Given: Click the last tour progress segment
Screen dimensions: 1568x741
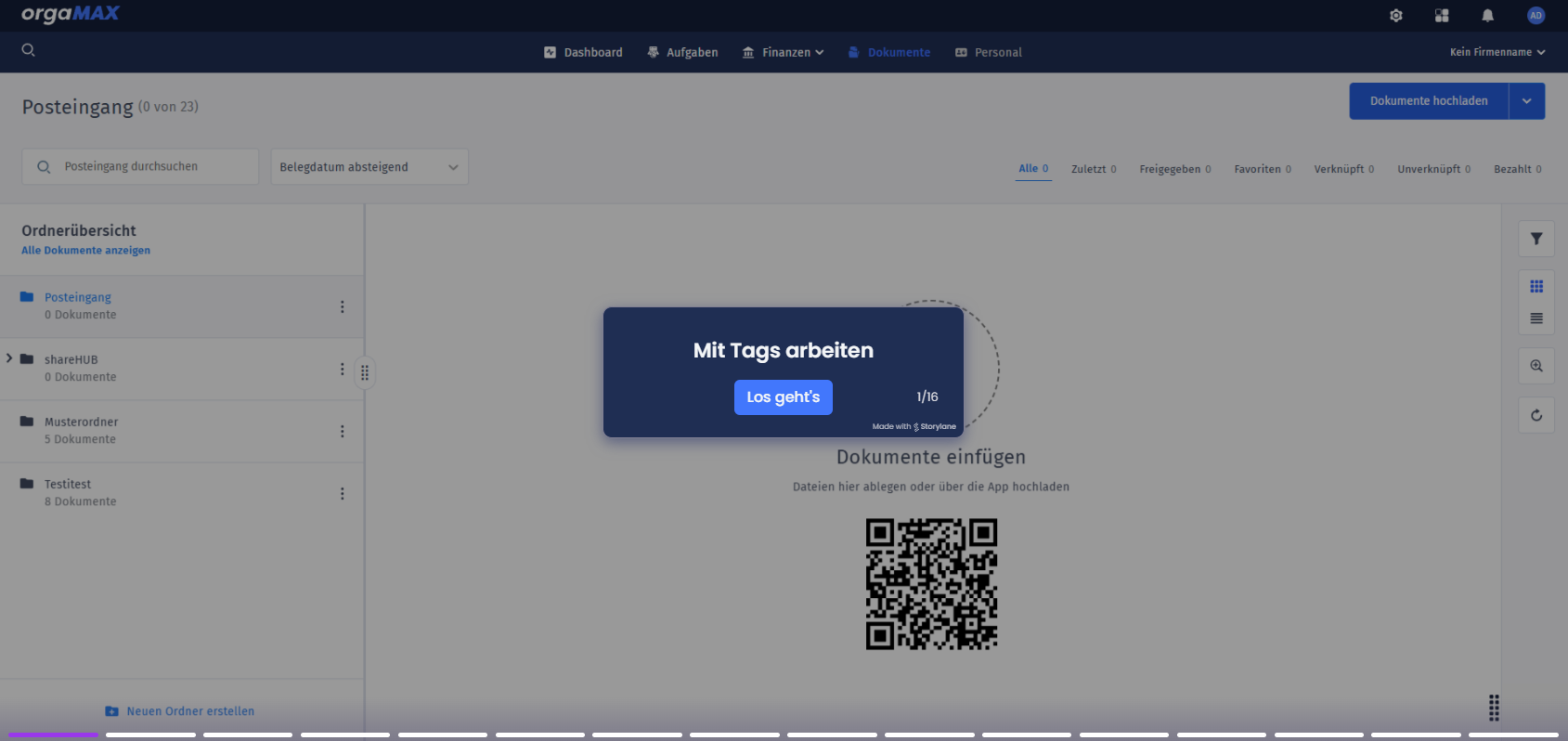Looking at the screenshot, I should tap(1513, 734).
